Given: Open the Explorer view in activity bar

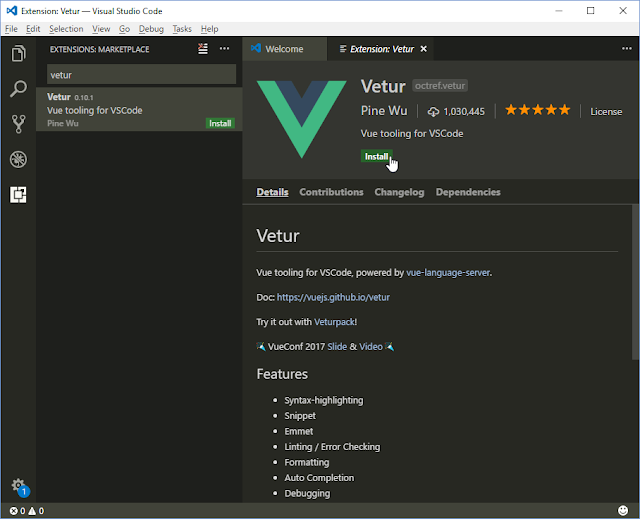Looking at the screenshot, I should [x=18, y=53].
